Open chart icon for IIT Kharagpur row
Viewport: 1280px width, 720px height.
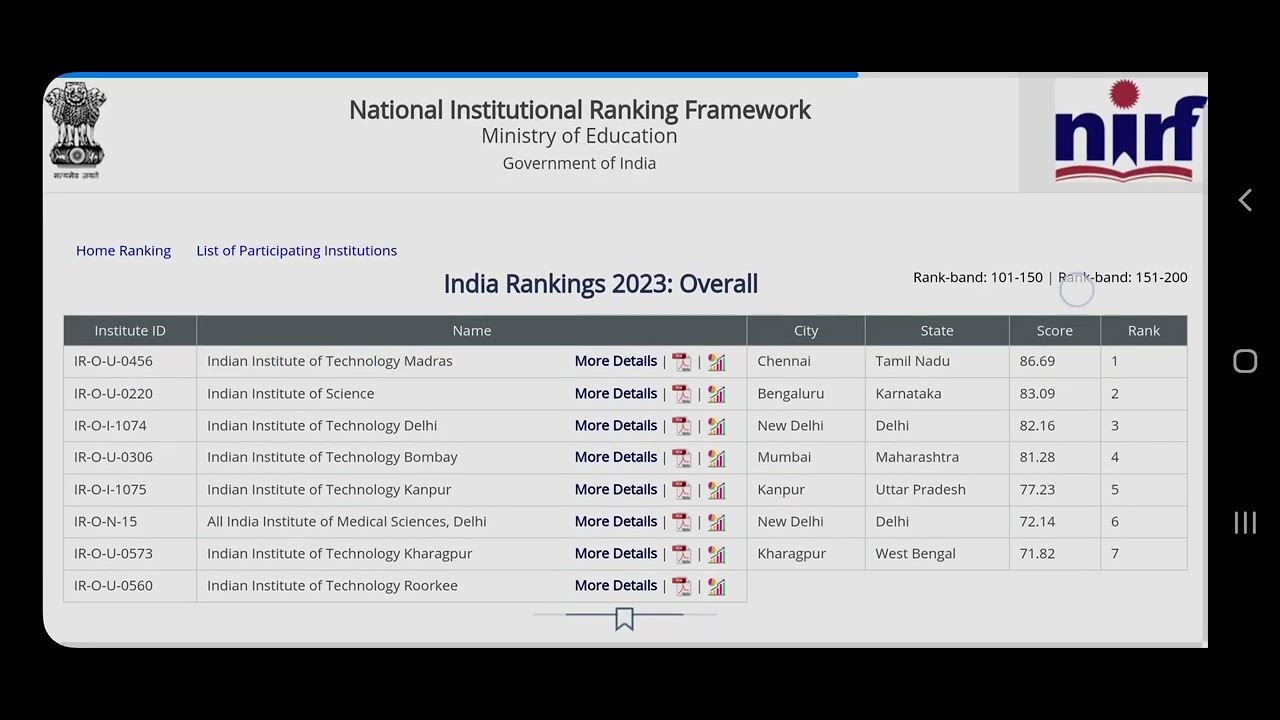click(717, 554)
